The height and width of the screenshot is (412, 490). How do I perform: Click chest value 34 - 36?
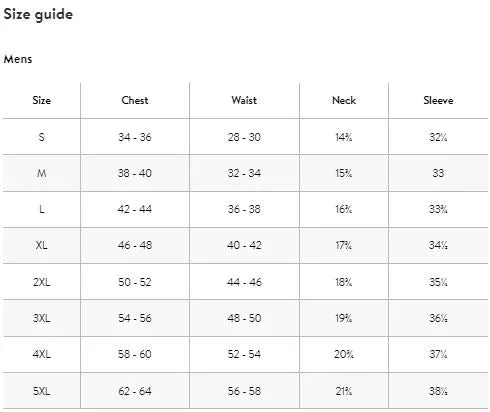(x=135, y=137)
